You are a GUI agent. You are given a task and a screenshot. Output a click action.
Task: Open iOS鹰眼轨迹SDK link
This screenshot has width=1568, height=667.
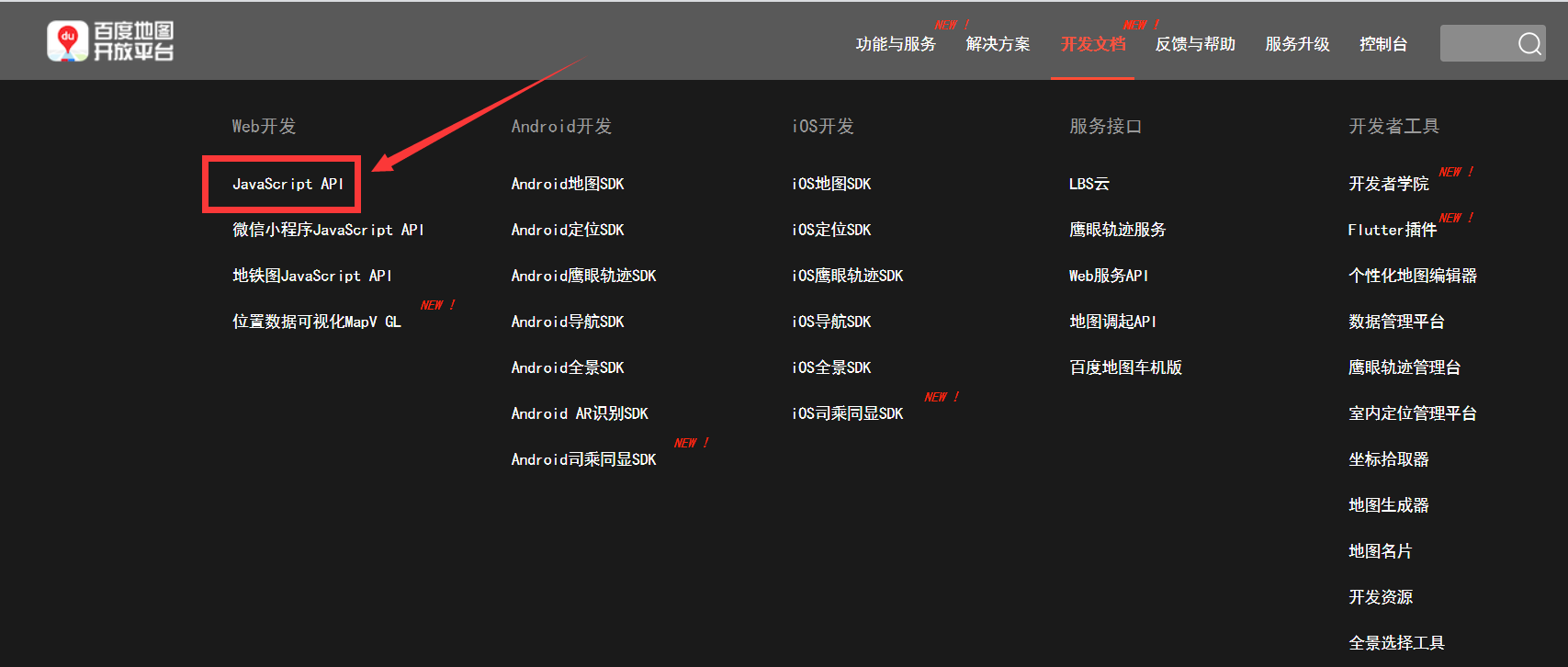click(x=848, y=276)
